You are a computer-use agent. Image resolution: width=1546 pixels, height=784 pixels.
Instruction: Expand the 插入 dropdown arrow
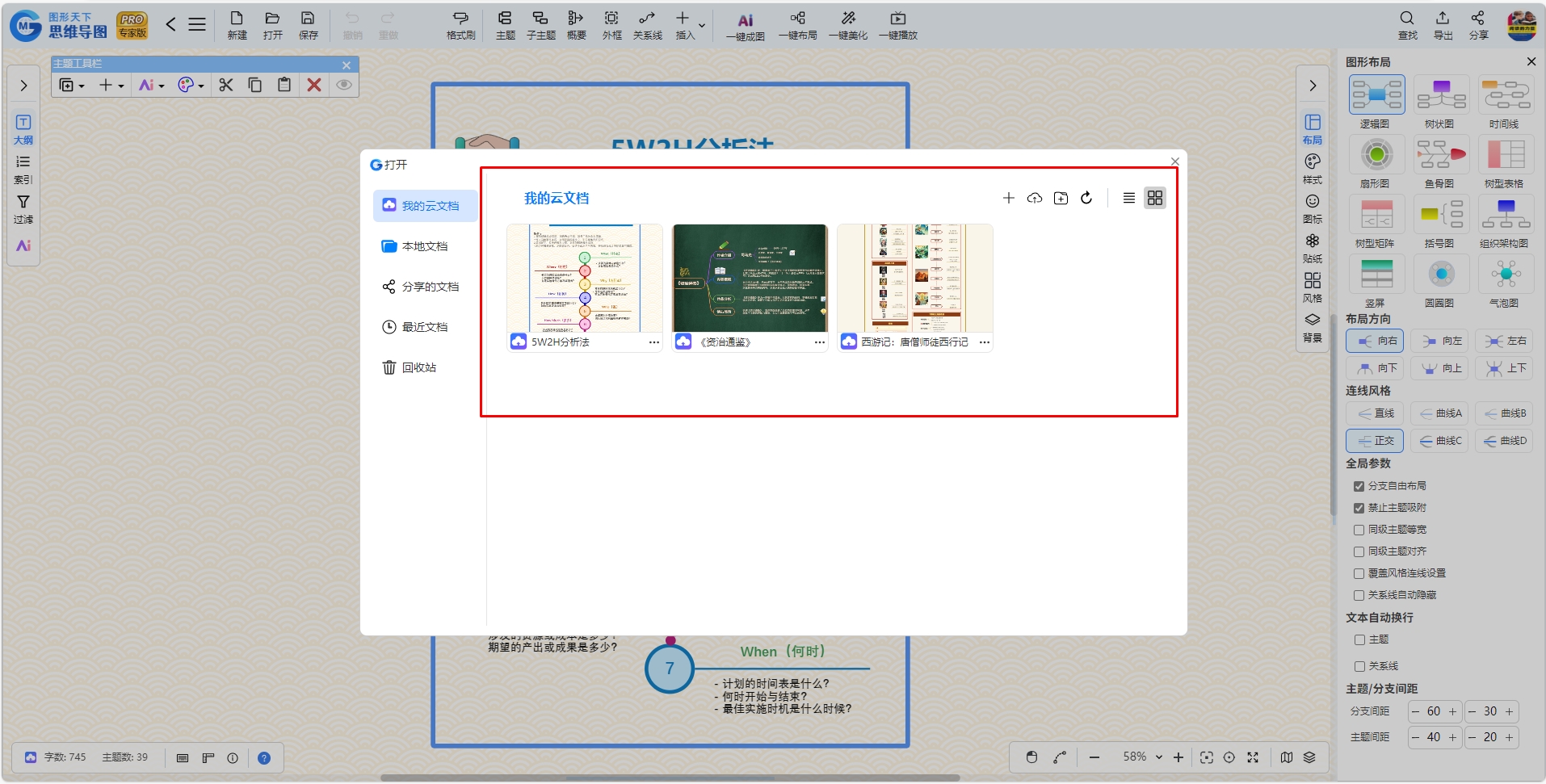[702, 26]
